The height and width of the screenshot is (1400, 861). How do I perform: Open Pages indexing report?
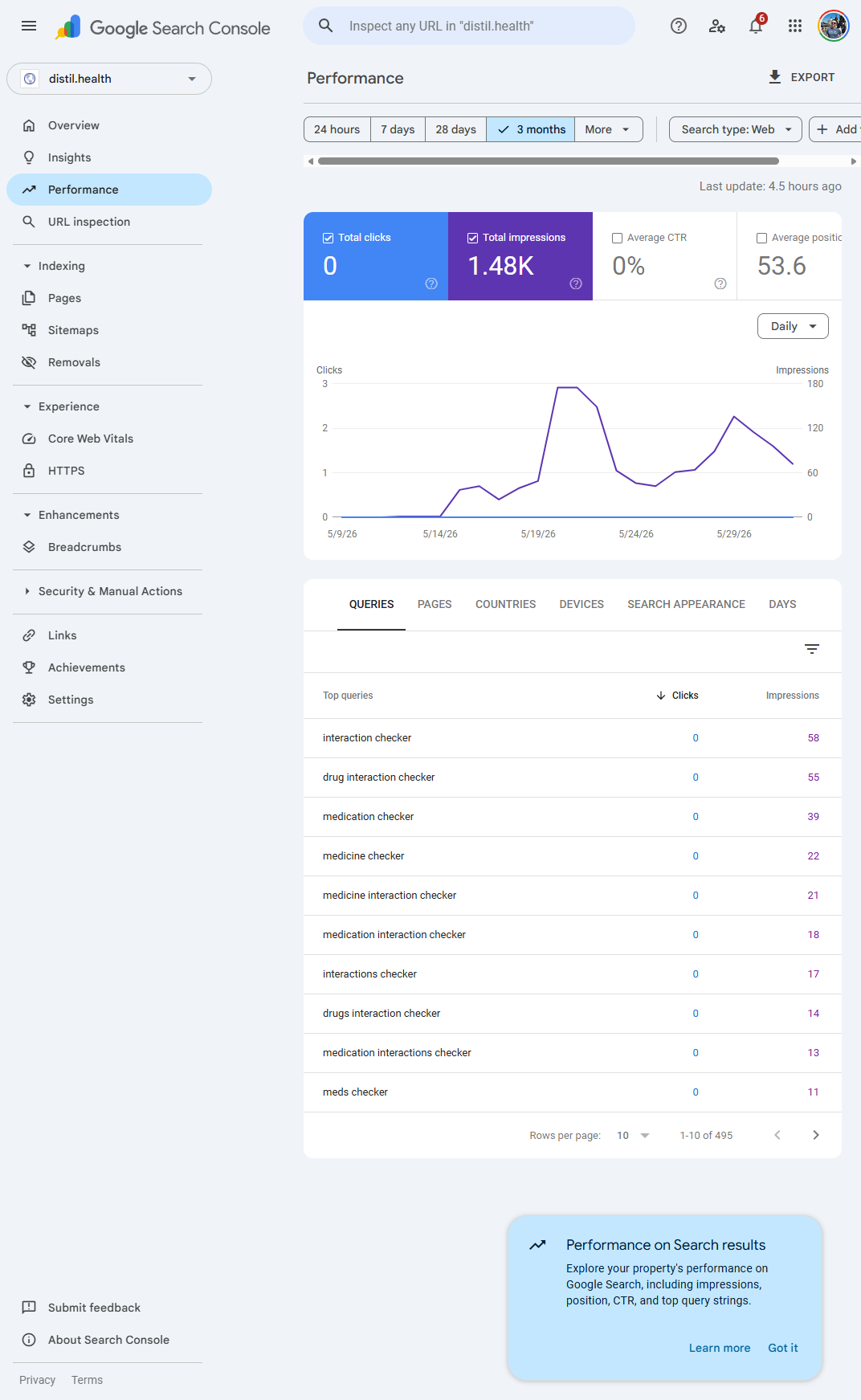pyautogui.click(x=109, y=298)
